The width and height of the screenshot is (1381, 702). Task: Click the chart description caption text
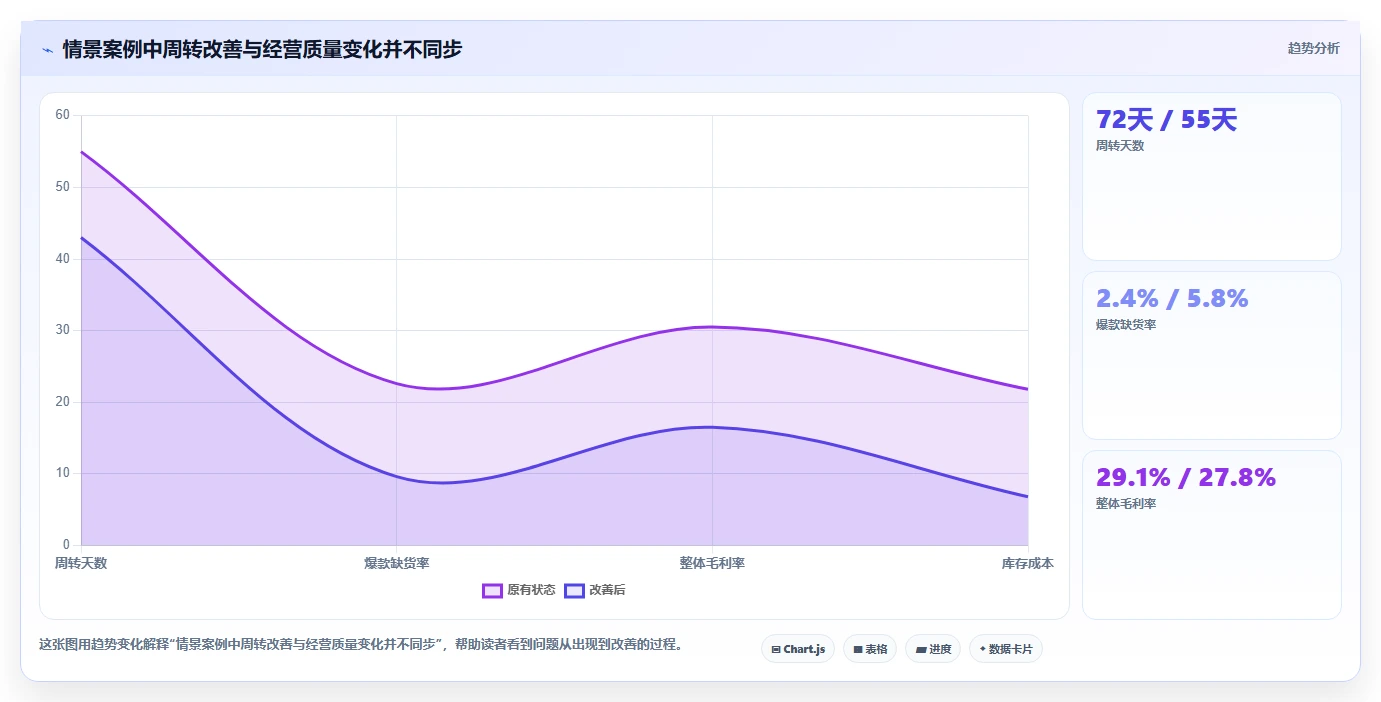tap(364, 645)
